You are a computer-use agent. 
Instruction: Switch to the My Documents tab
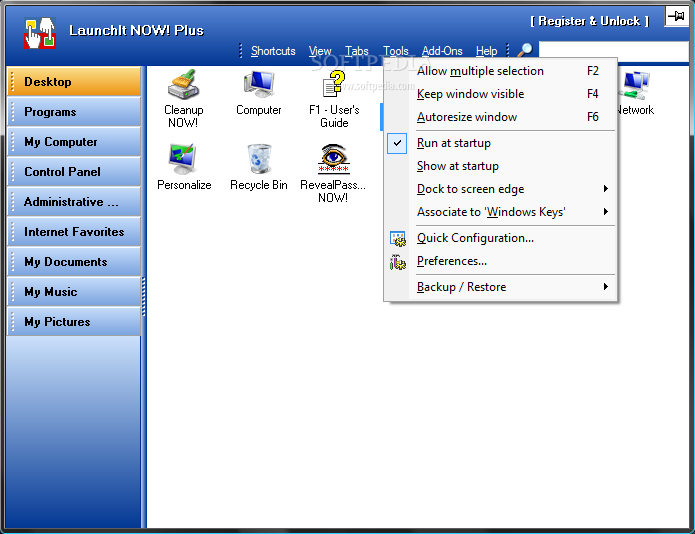point(74,262)
